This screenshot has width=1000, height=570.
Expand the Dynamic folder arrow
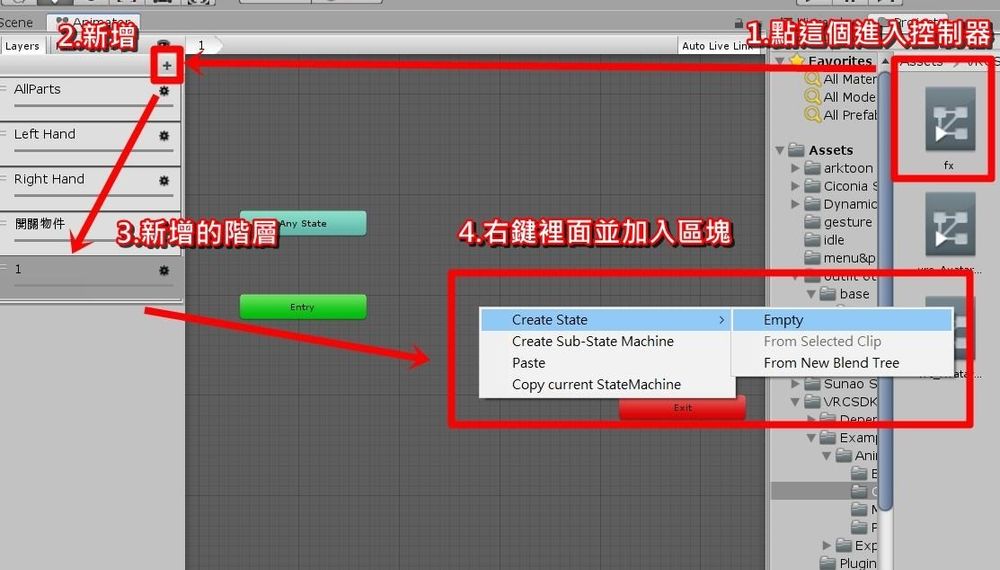click(x=795, y=204)
